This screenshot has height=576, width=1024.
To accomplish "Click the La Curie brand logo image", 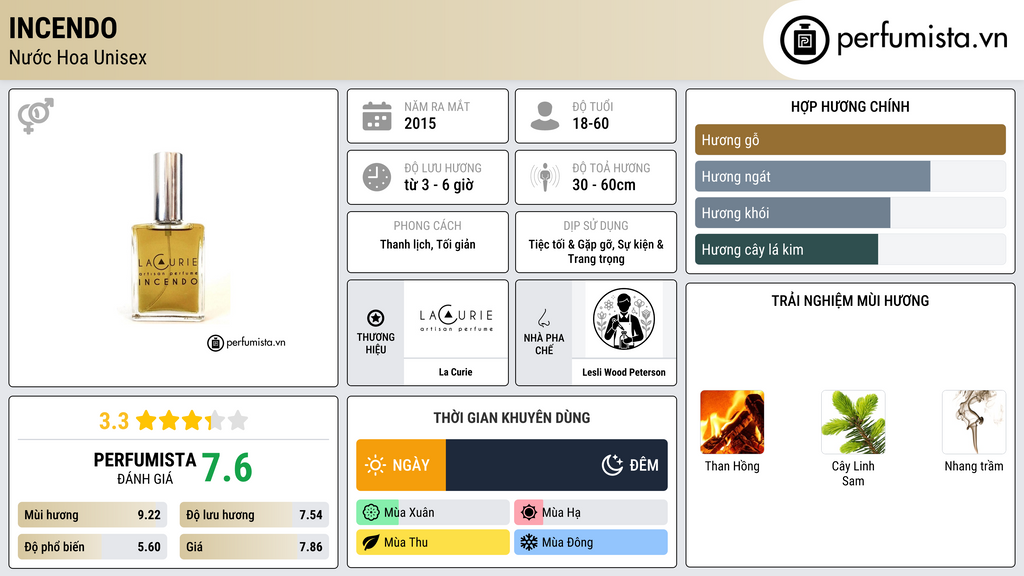I will point(456,319).
